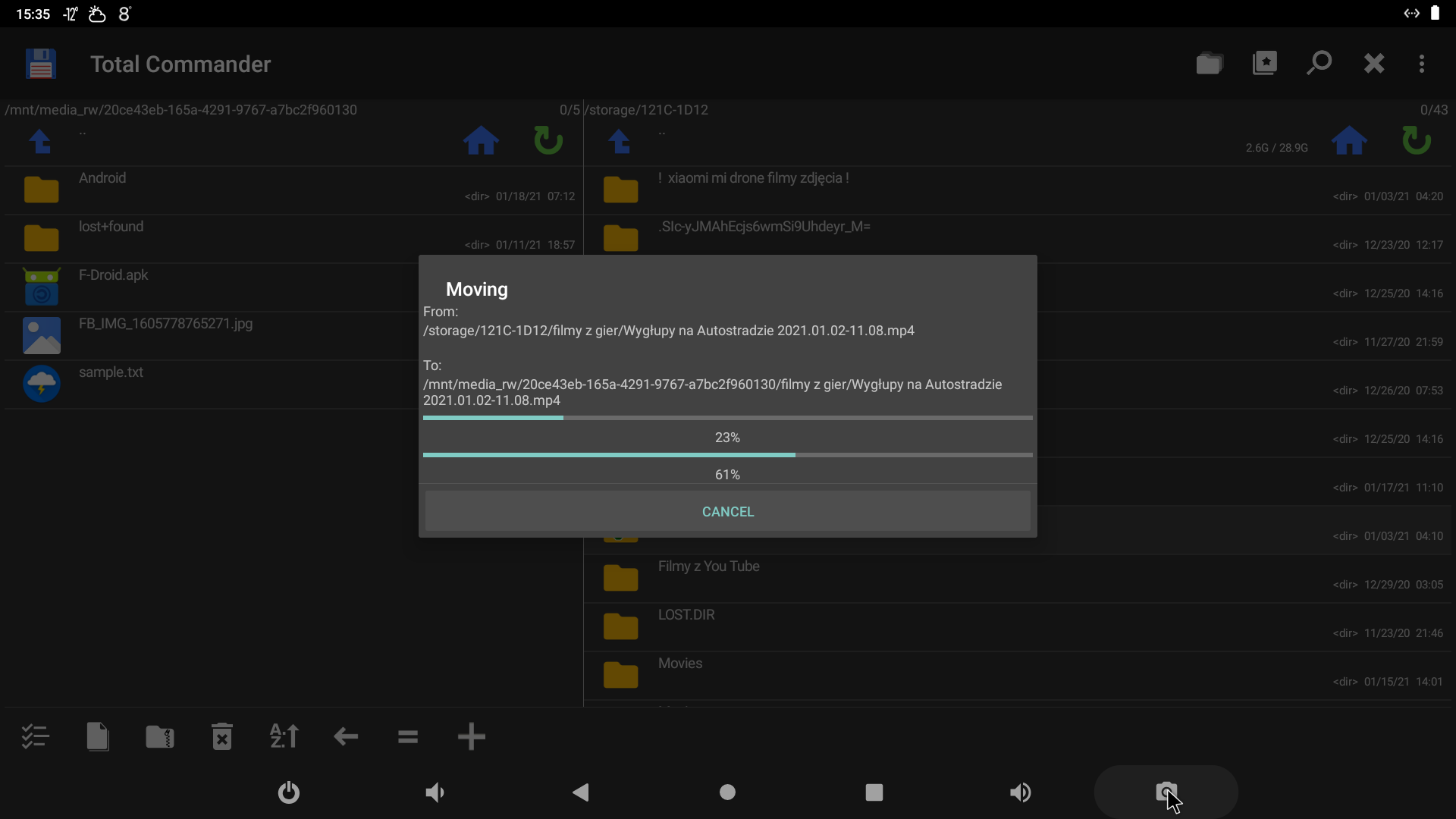Tap the volume up navigation icon
This screenshot has height=819, width=1456.
click(1020, 792)
